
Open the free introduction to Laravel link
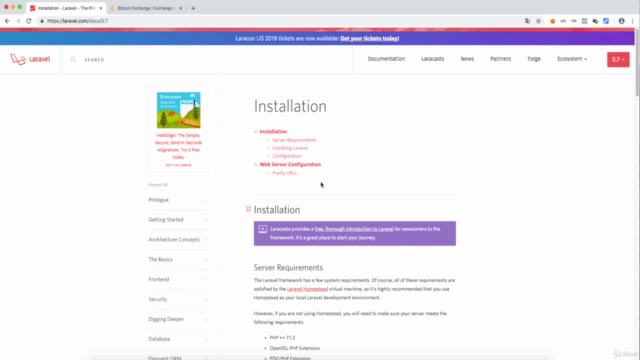pos(354,229)
